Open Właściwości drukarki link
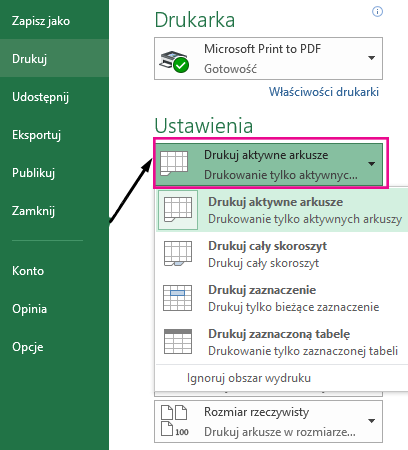Viewport: 408px width, 450px height. (x=324, y=92)
